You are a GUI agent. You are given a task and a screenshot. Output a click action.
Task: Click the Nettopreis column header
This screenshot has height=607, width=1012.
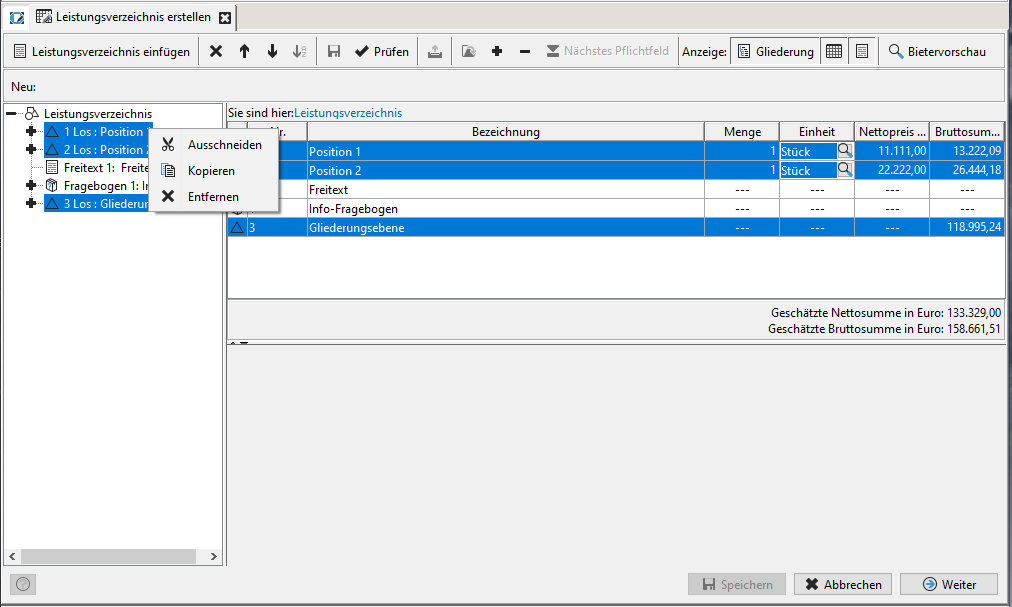(892, 132)
